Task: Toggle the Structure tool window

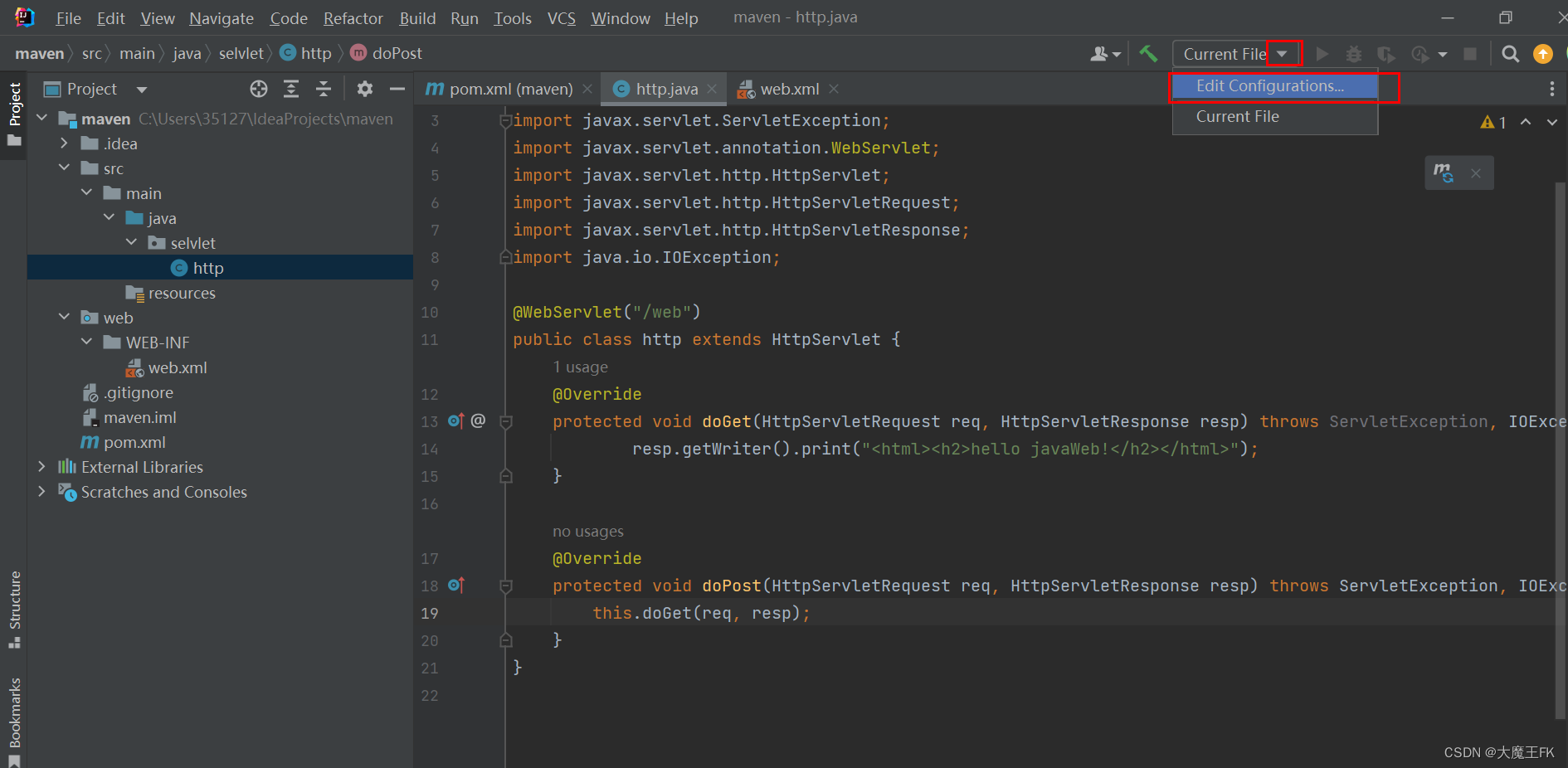Action: (14, 610)
